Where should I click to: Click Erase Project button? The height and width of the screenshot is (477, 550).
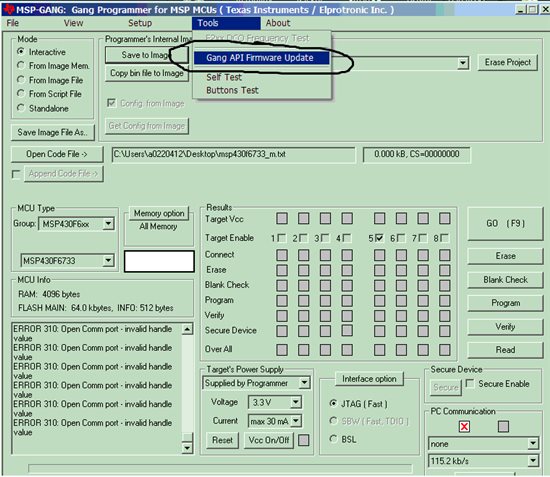(508, 62)
